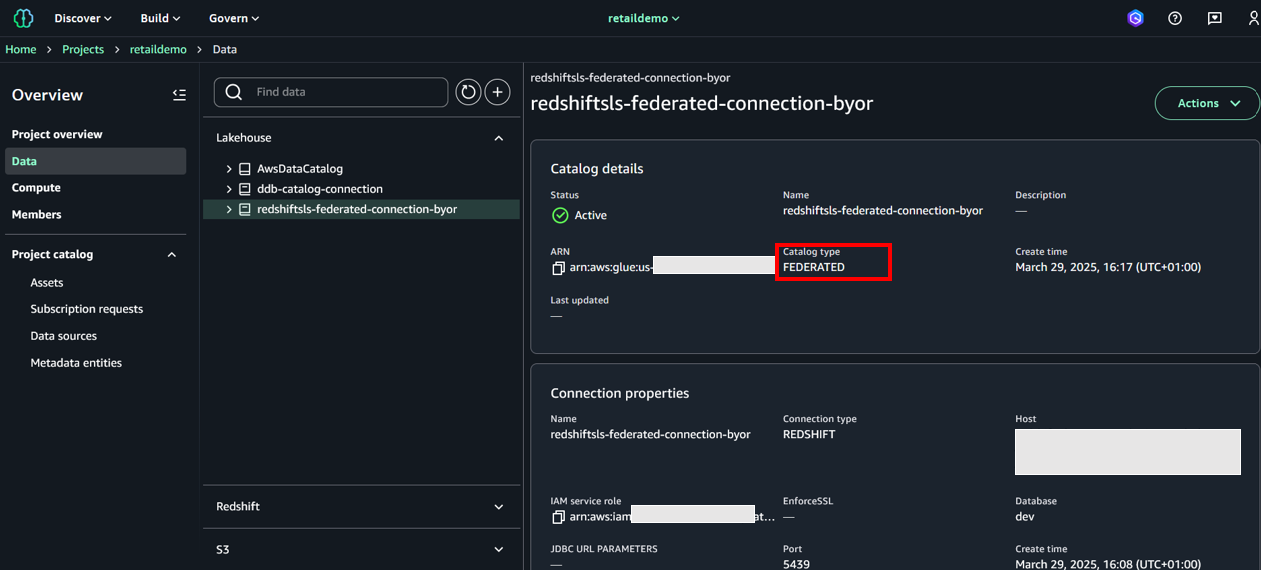
Task: Open the Actions dropdown button
Action: point(1207,103)
